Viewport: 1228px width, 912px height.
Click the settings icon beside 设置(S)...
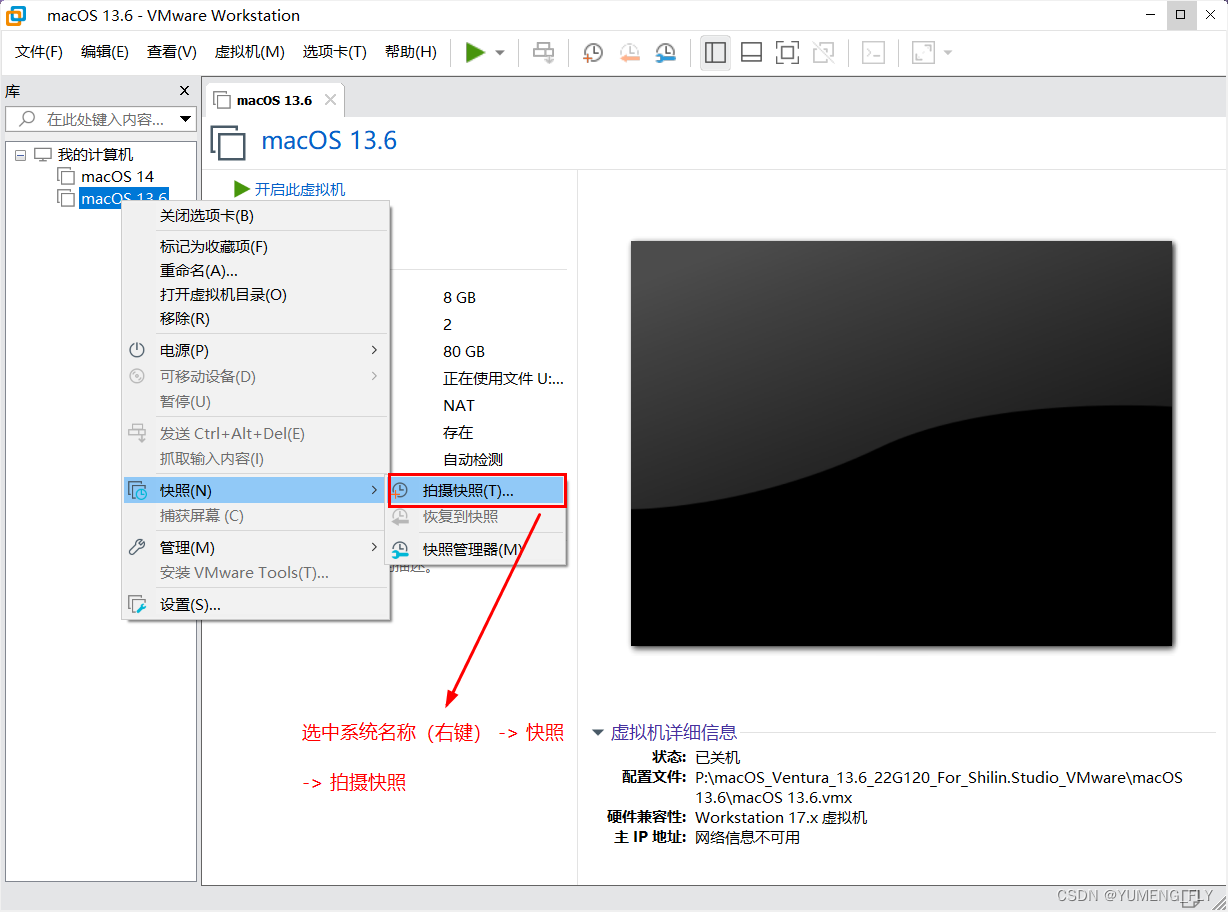138,604
